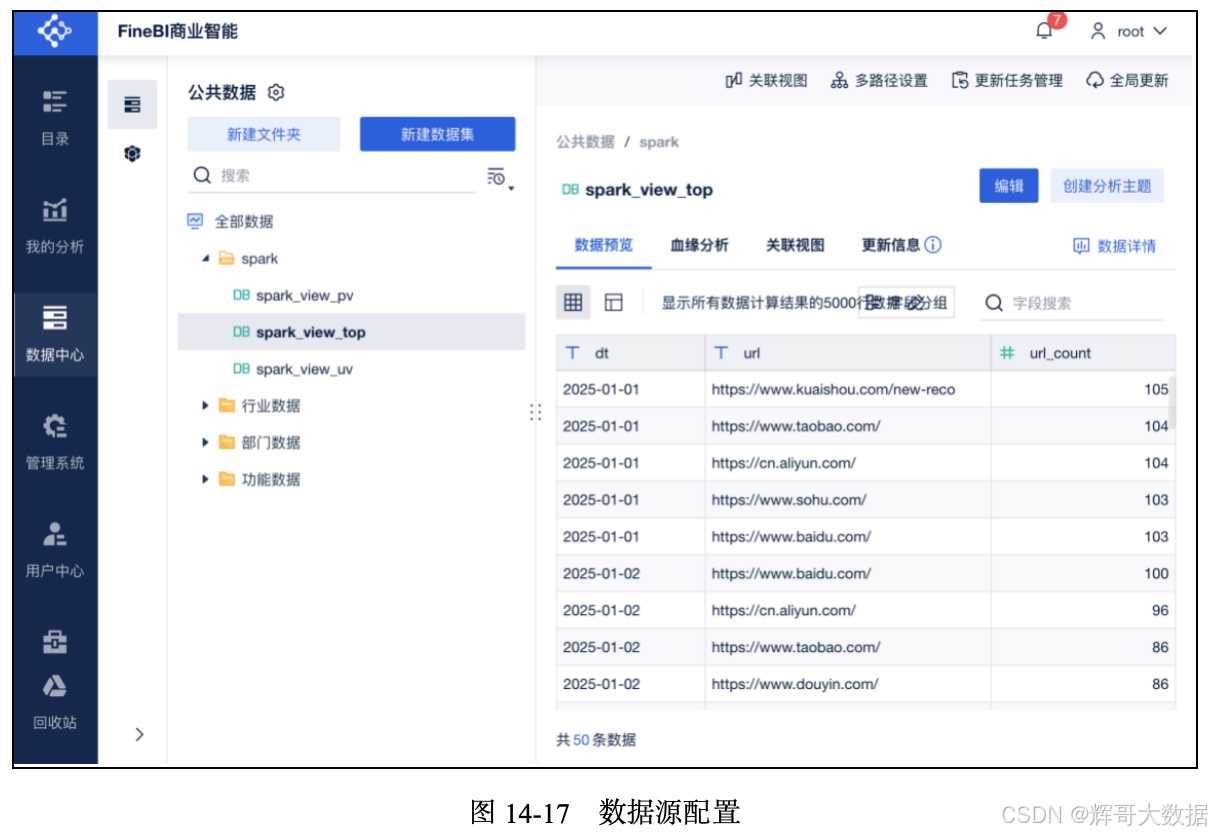Screen dimensions: 1212x834
Task: Open the notification bell
Action: point(1044,31)
